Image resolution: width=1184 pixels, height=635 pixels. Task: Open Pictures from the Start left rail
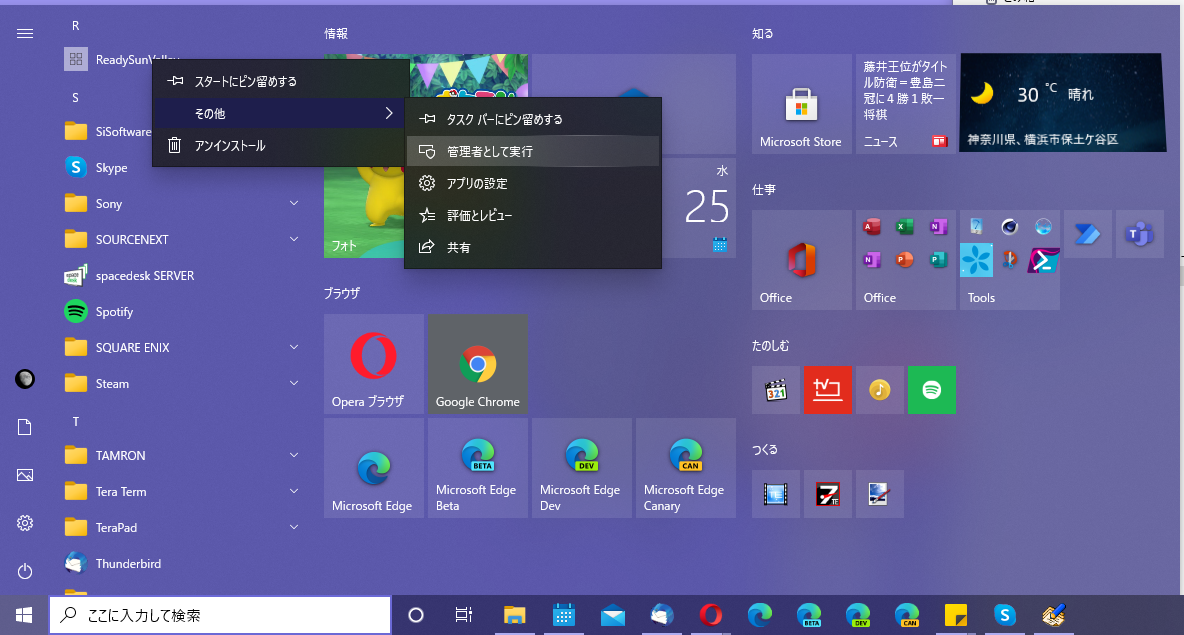point(25,475)
